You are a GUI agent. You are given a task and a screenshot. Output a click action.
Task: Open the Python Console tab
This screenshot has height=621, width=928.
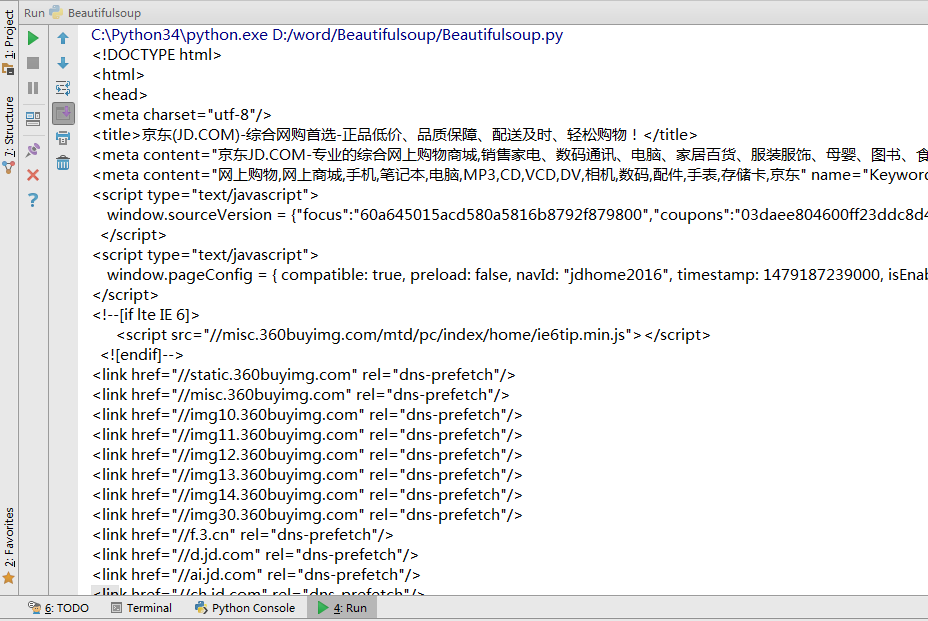click(x=245, y=608)
